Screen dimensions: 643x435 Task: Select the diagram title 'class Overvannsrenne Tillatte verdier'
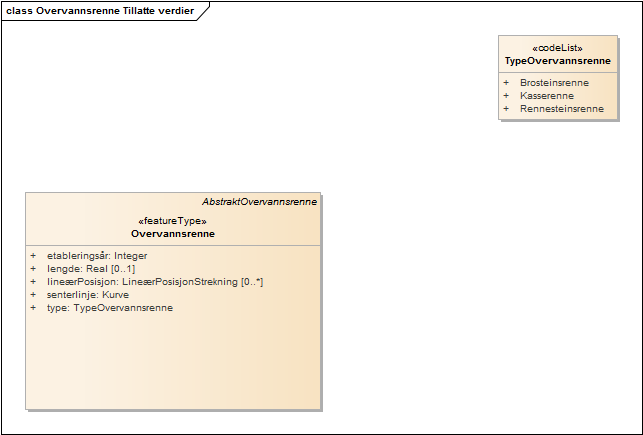tap(100, 10)
